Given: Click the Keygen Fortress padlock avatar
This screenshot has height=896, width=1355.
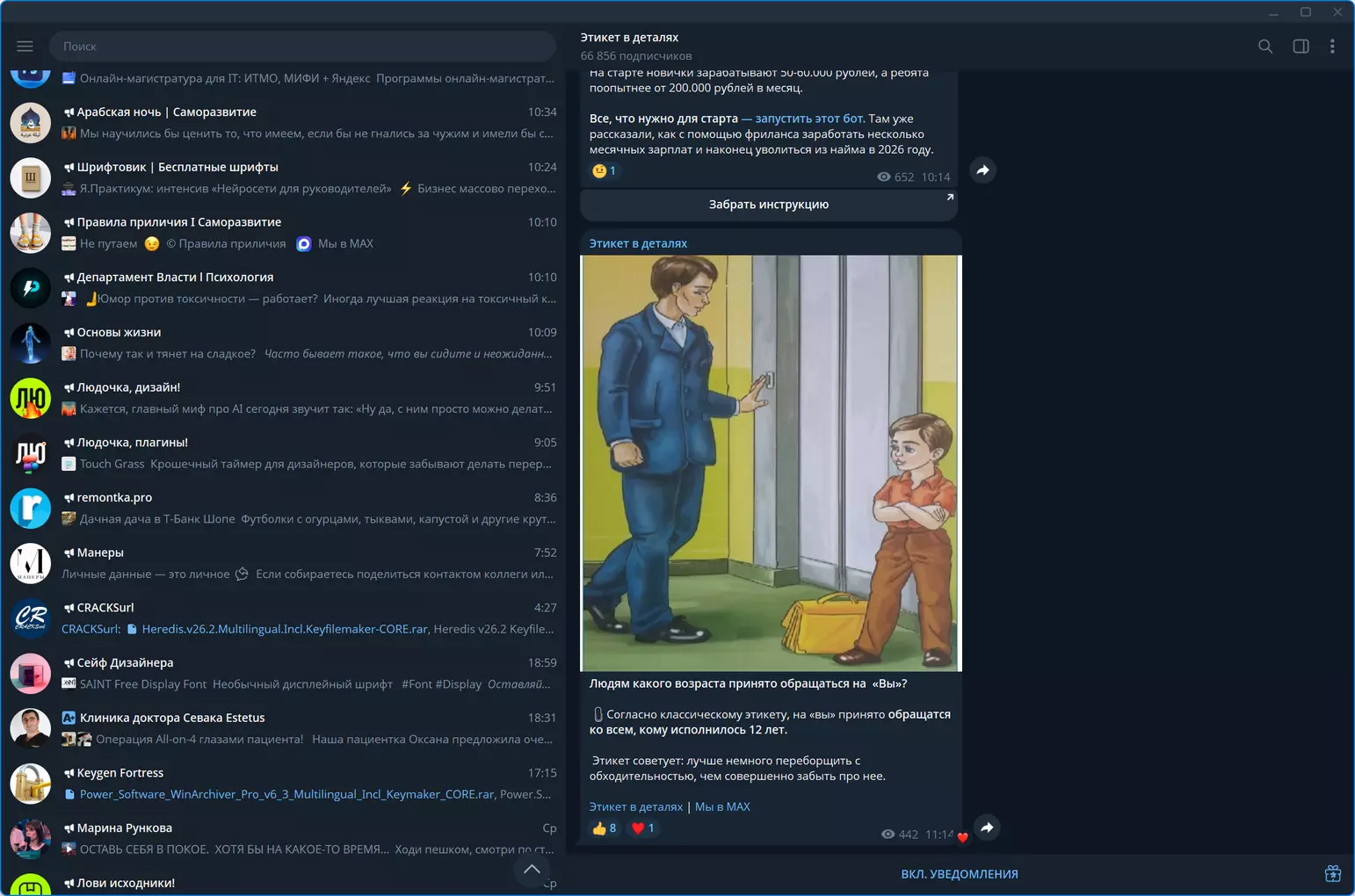Looking at the screenshot, I should click(31, 784).
